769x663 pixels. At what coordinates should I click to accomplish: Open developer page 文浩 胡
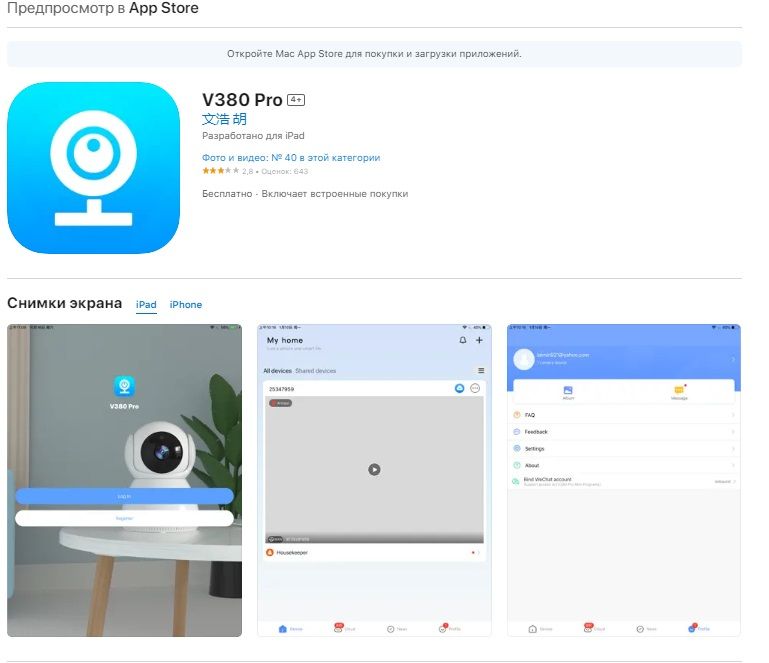click(224, 119)
